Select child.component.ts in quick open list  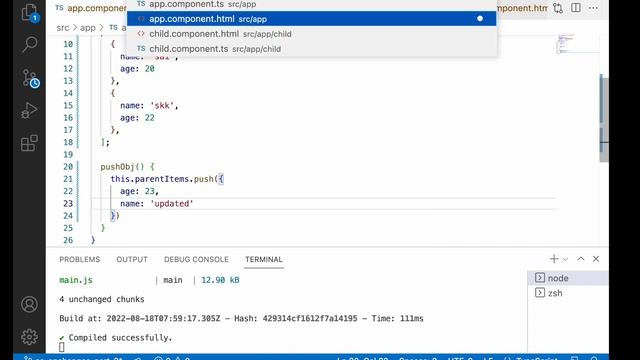tap(312, 49)
